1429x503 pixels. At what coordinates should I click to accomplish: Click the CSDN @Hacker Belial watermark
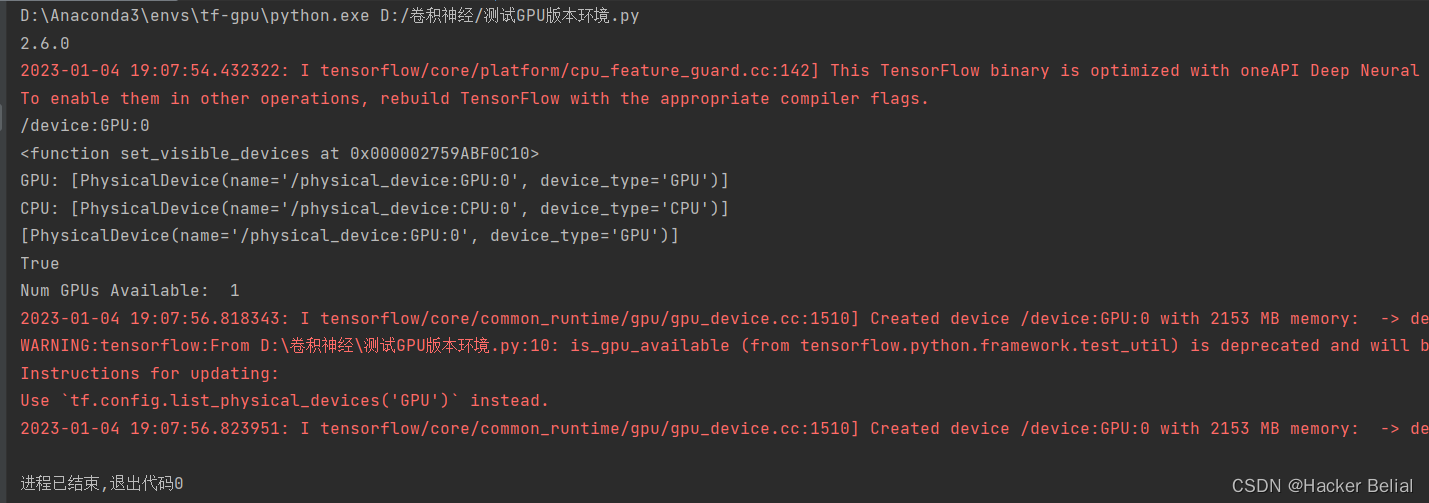[x=1322, y=485]
